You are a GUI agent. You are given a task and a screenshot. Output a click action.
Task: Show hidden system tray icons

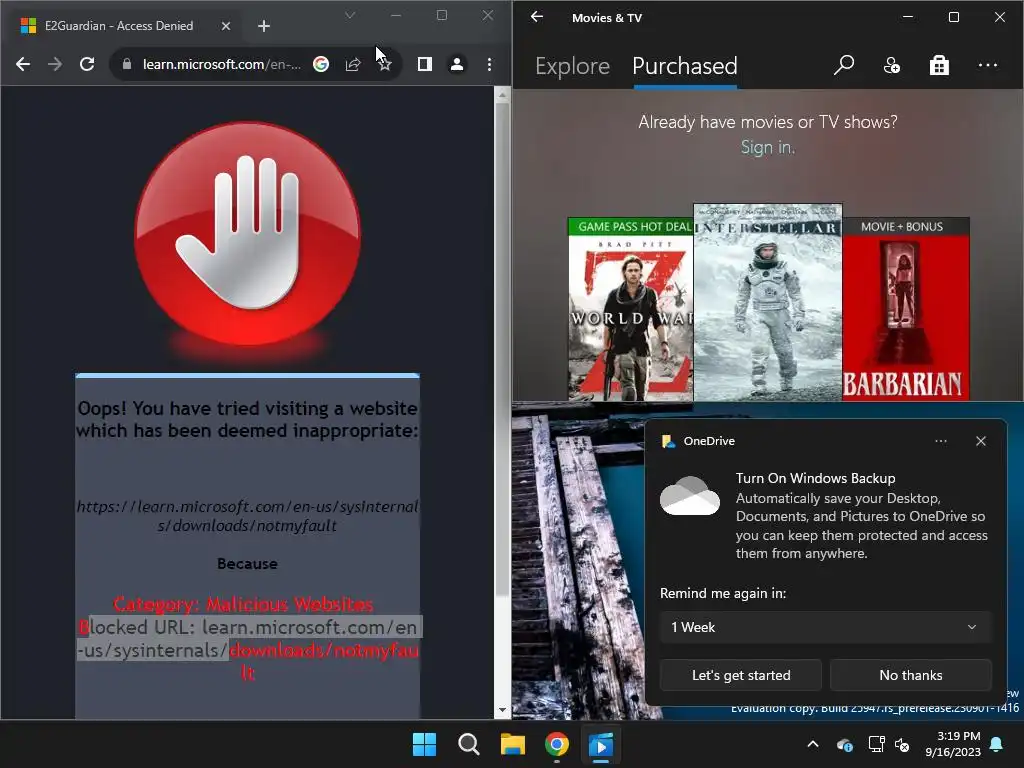(812, 744)
